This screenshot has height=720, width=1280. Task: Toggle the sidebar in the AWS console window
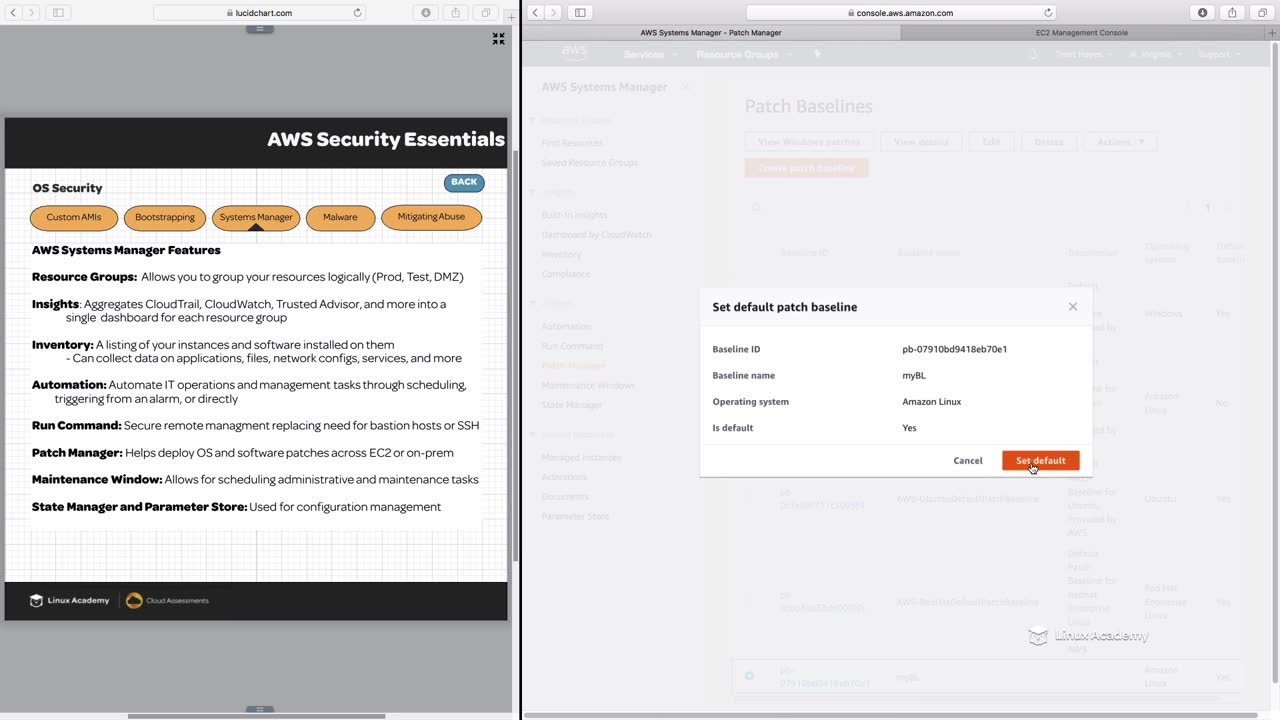click(580, 13)
